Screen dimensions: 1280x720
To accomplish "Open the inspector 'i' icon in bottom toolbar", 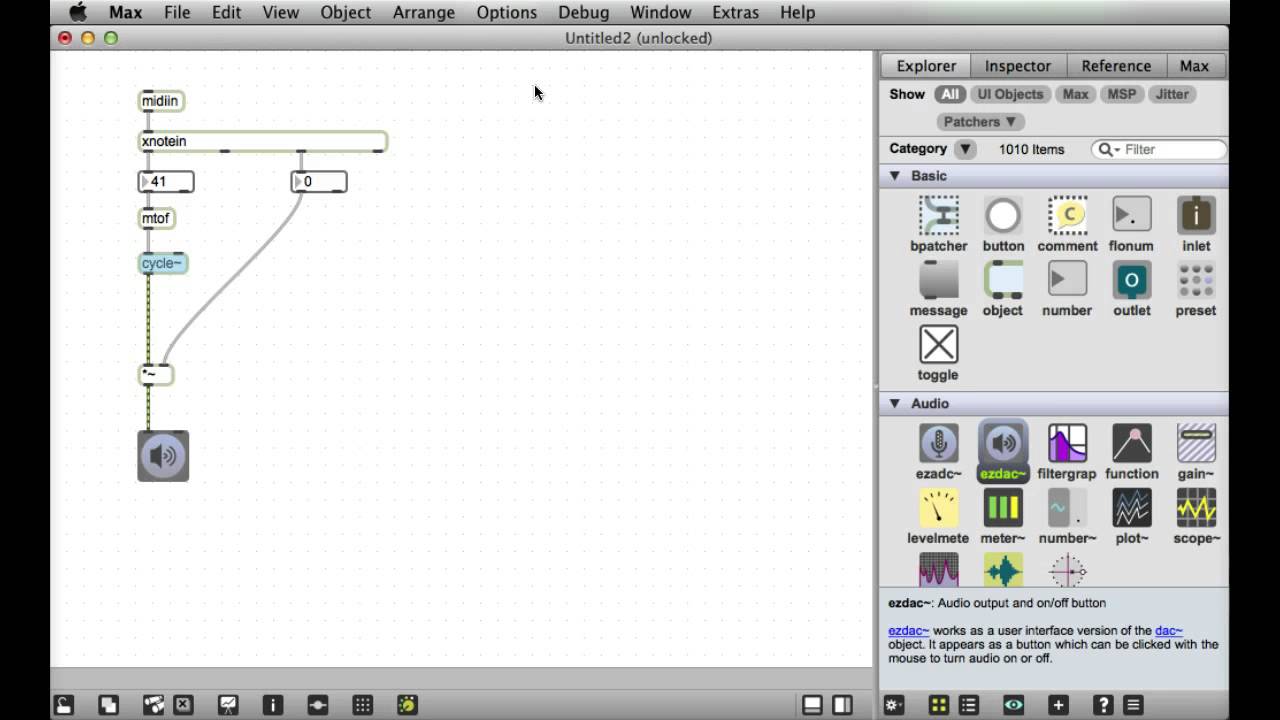I will point(273,705).
